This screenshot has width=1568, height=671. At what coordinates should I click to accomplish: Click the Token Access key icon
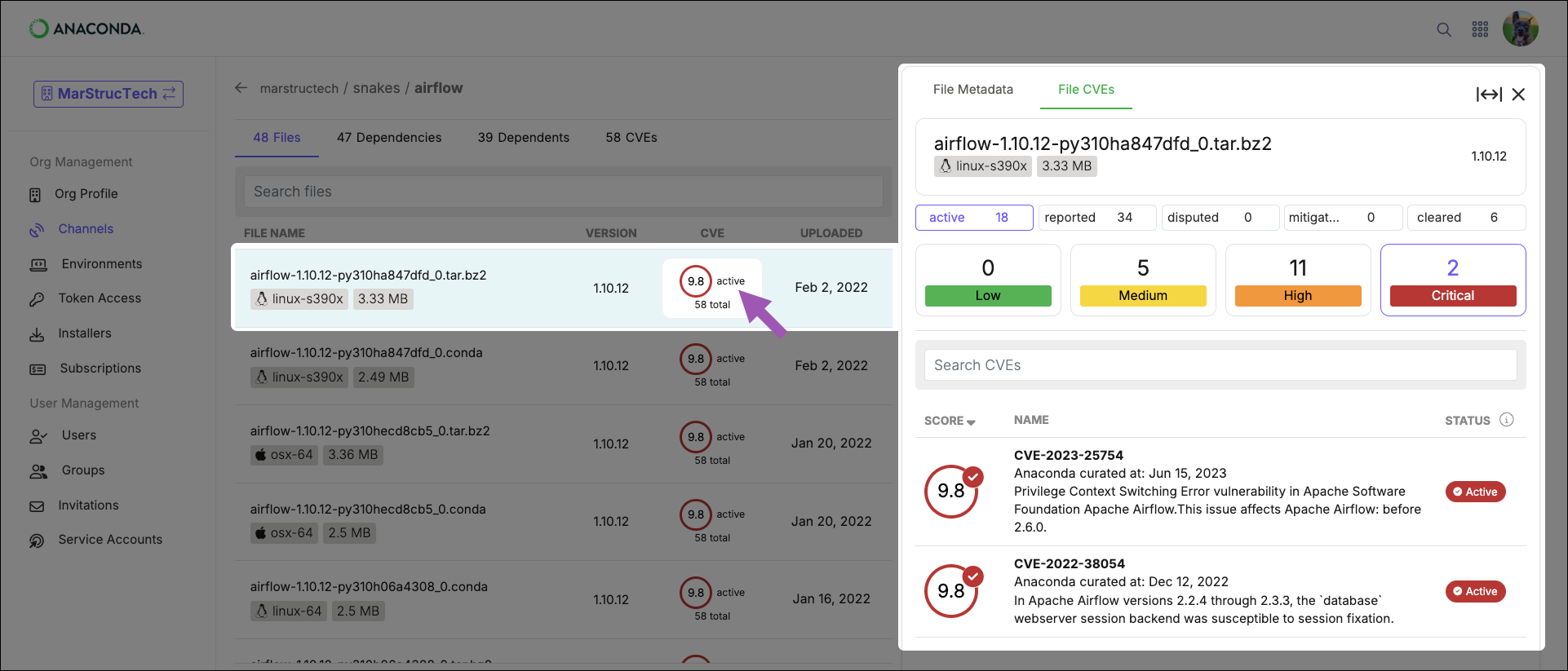[x=37, y=299]
